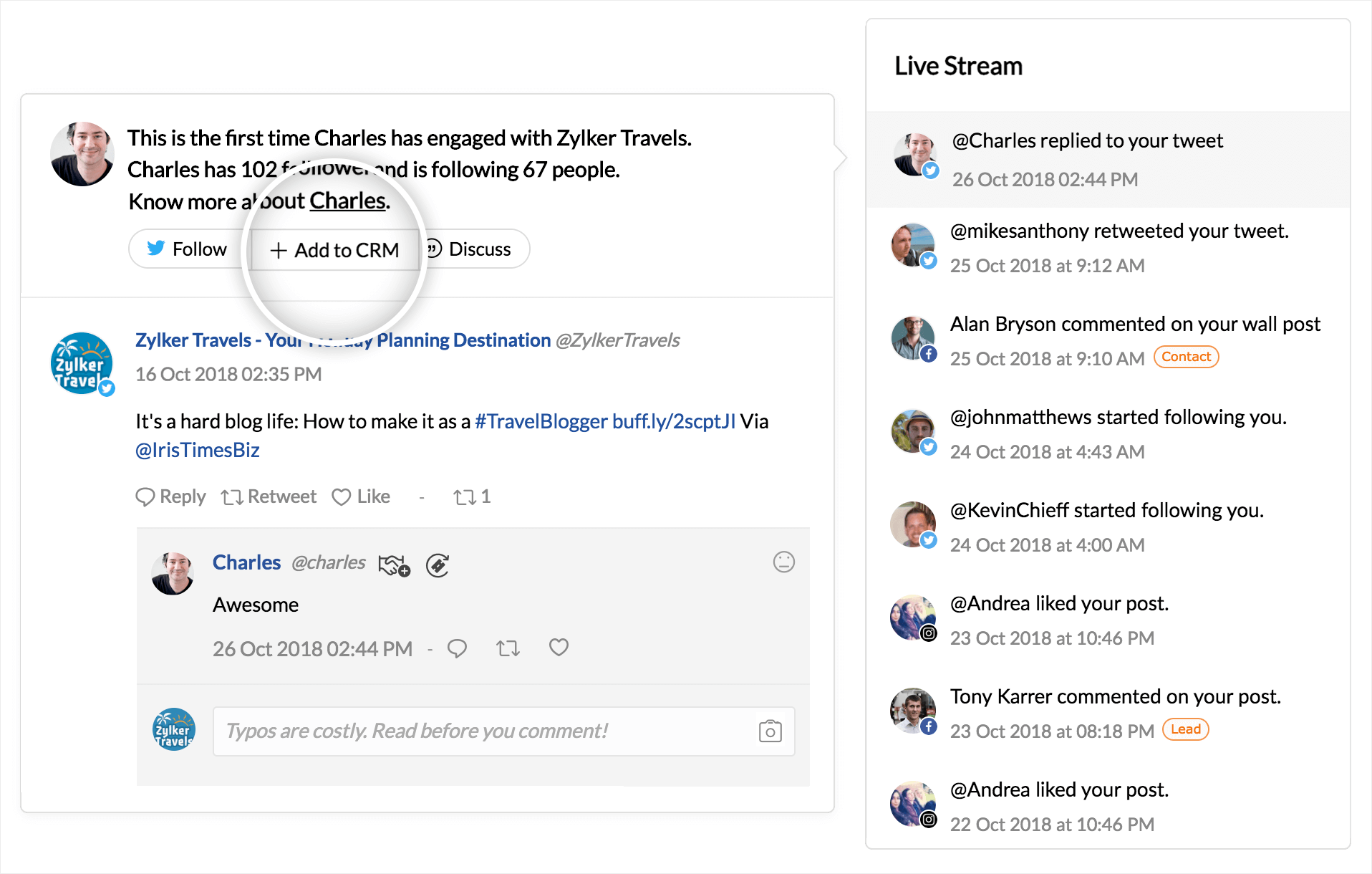
Task: Click @Charles avatar in Live Stream
Action: (915, 154)
